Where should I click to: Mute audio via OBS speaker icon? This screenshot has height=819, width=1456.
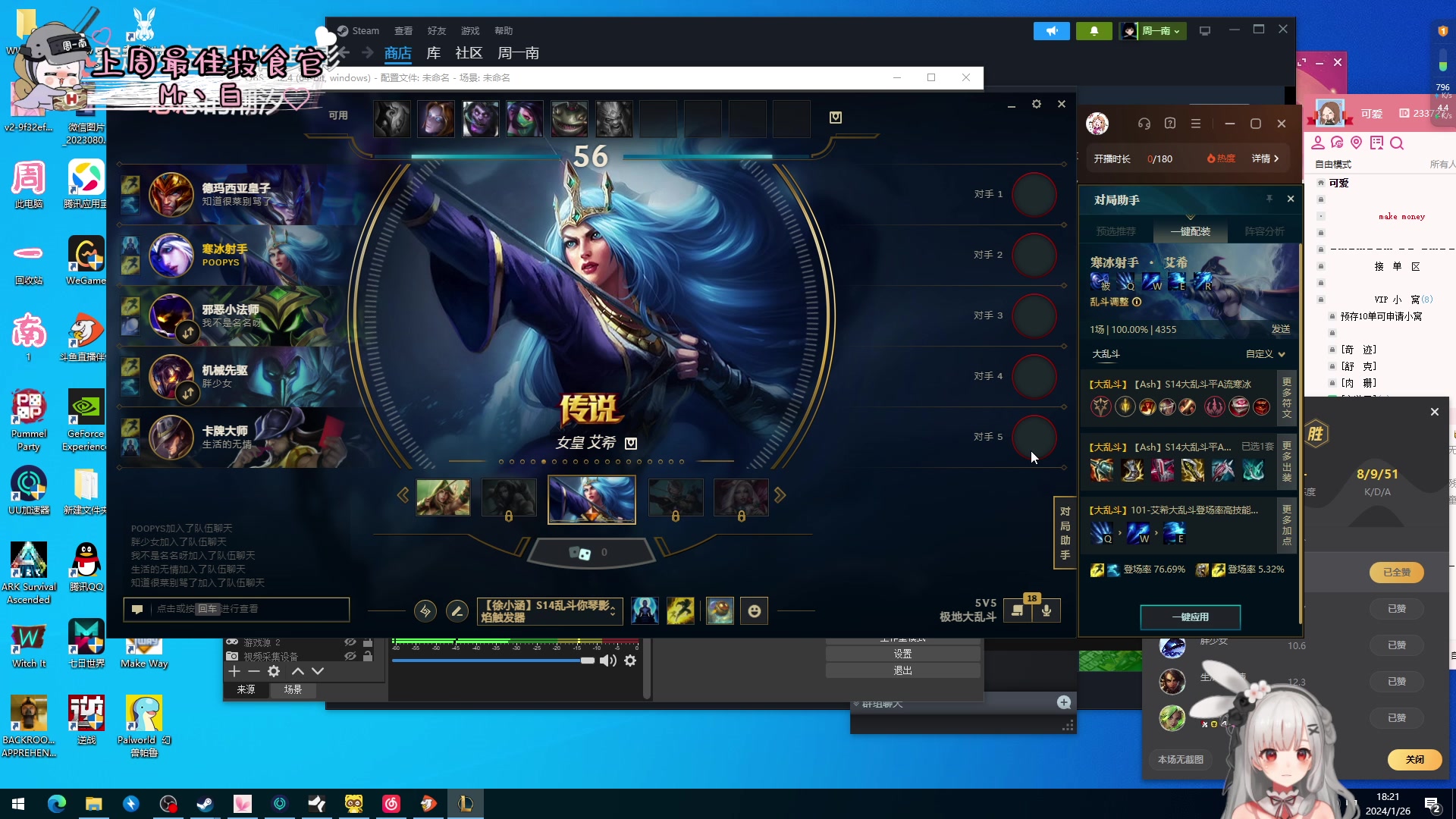point(608,661)
